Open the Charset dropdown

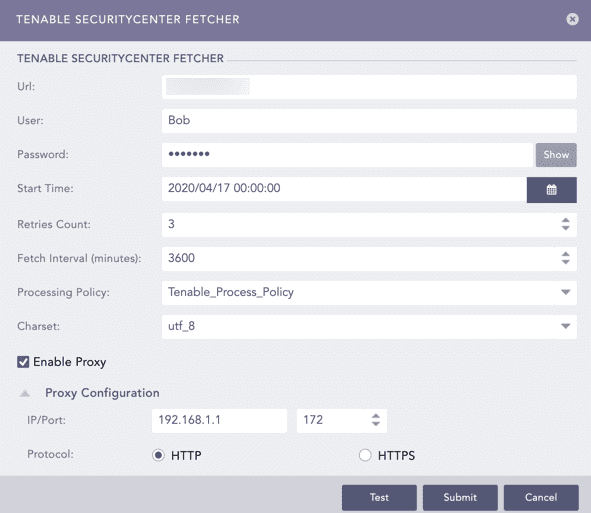(x=565, y=326)
